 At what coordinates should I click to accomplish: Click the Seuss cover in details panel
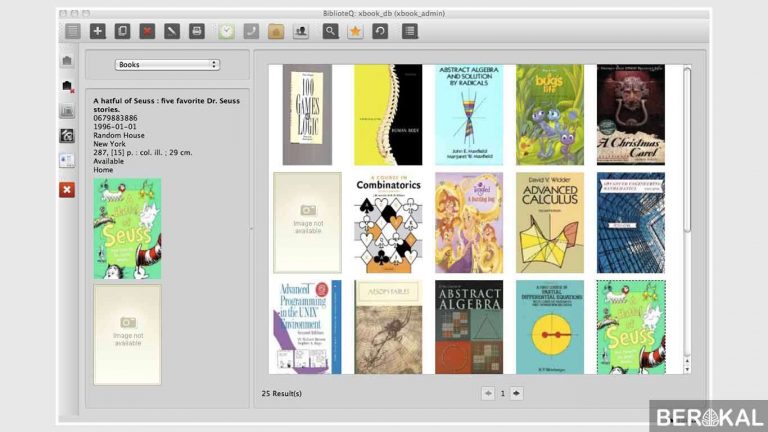tap(127, 229)
